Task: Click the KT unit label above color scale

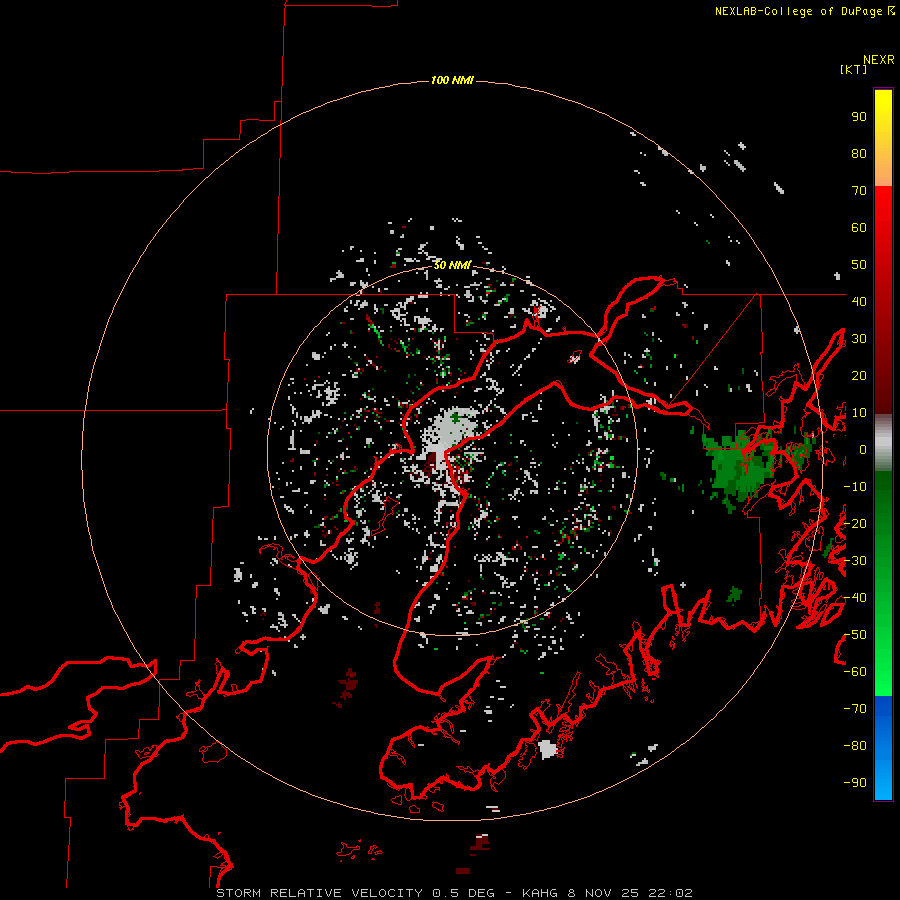Action: click(x=853, y=69)
